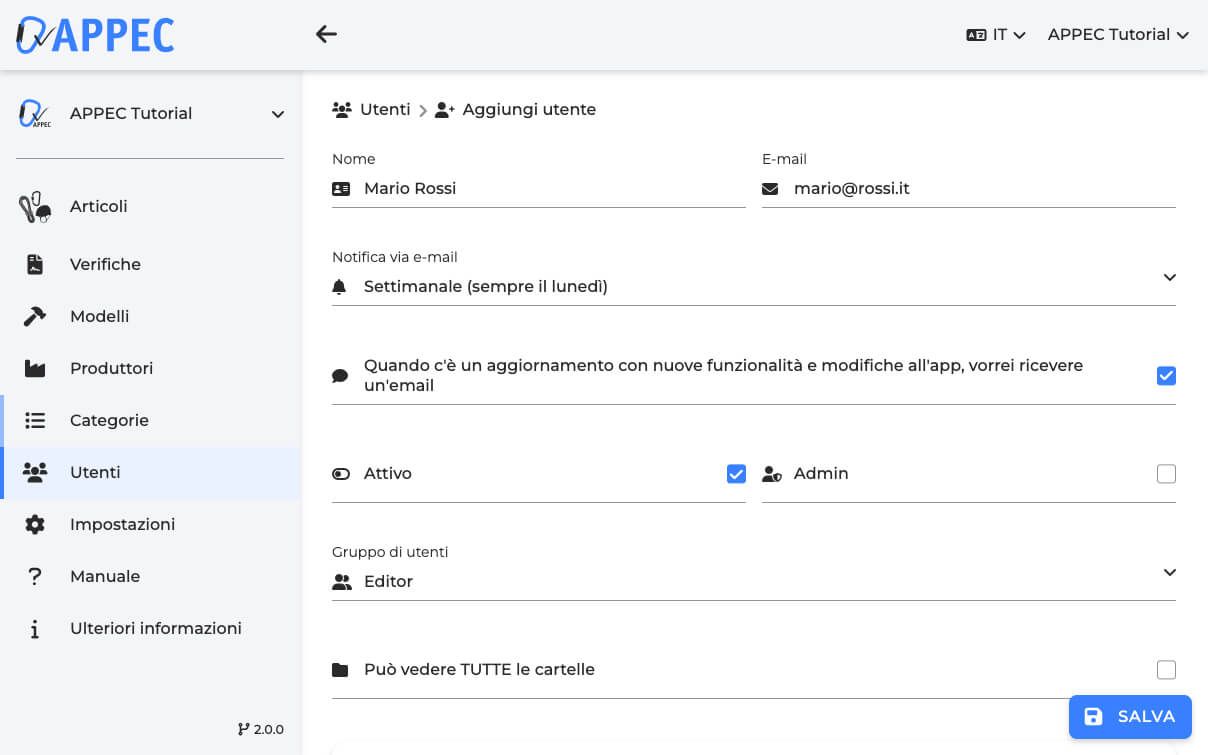Click the Modelli hammer icon
The width and height of the screenshot is (1208, 755).
pos(35,316)
